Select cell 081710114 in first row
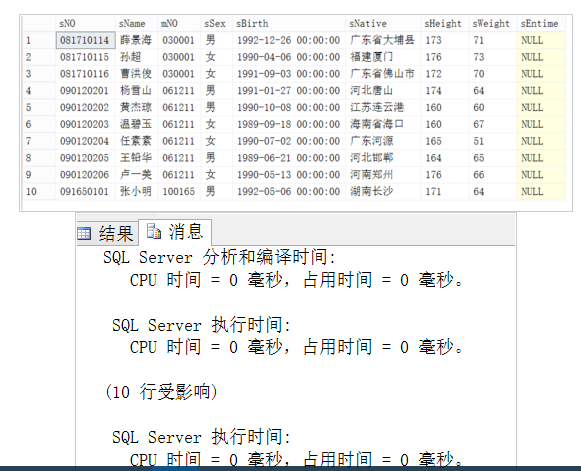The width and height of the screenshot is (581, 471). pos(85,40)
